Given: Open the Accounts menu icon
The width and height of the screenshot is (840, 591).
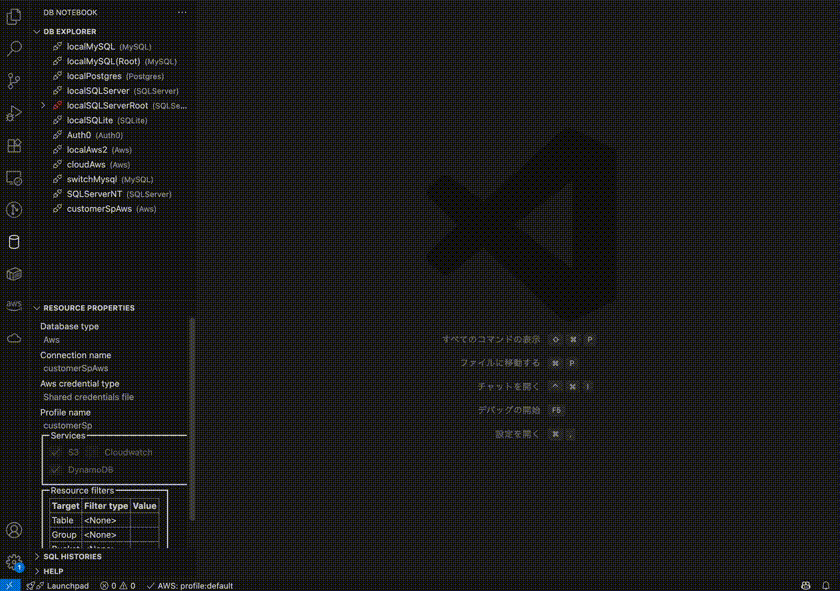Looking at the screenshot, I should (14, 530).
